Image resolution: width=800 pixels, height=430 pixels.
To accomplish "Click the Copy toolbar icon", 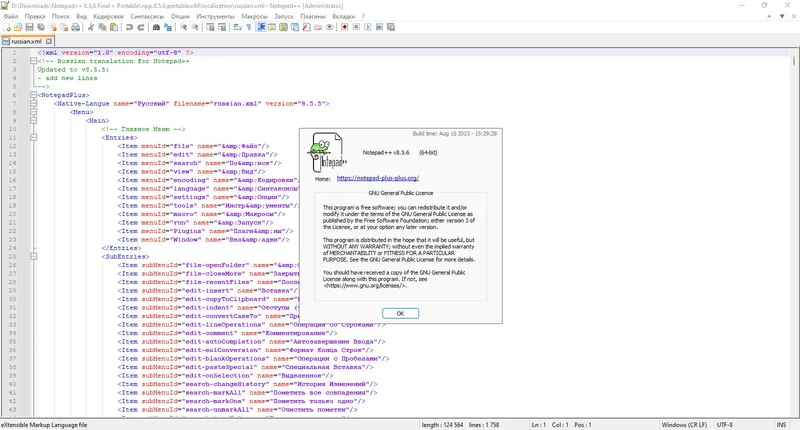I will [102, 27].
